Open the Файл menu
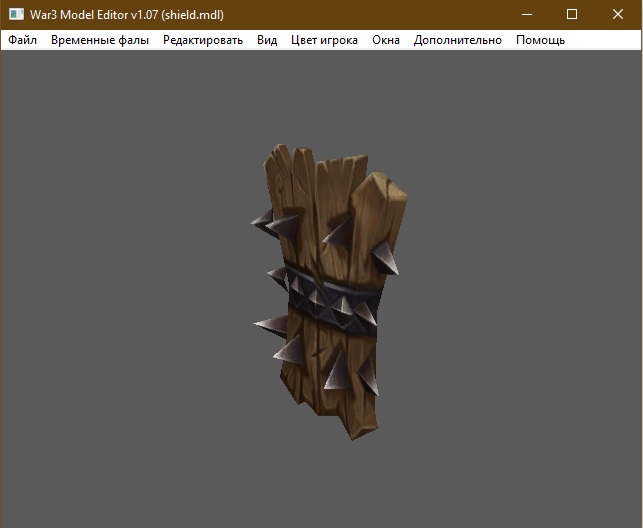This screenshot has height=528, width=643. [x=23, y=40]
